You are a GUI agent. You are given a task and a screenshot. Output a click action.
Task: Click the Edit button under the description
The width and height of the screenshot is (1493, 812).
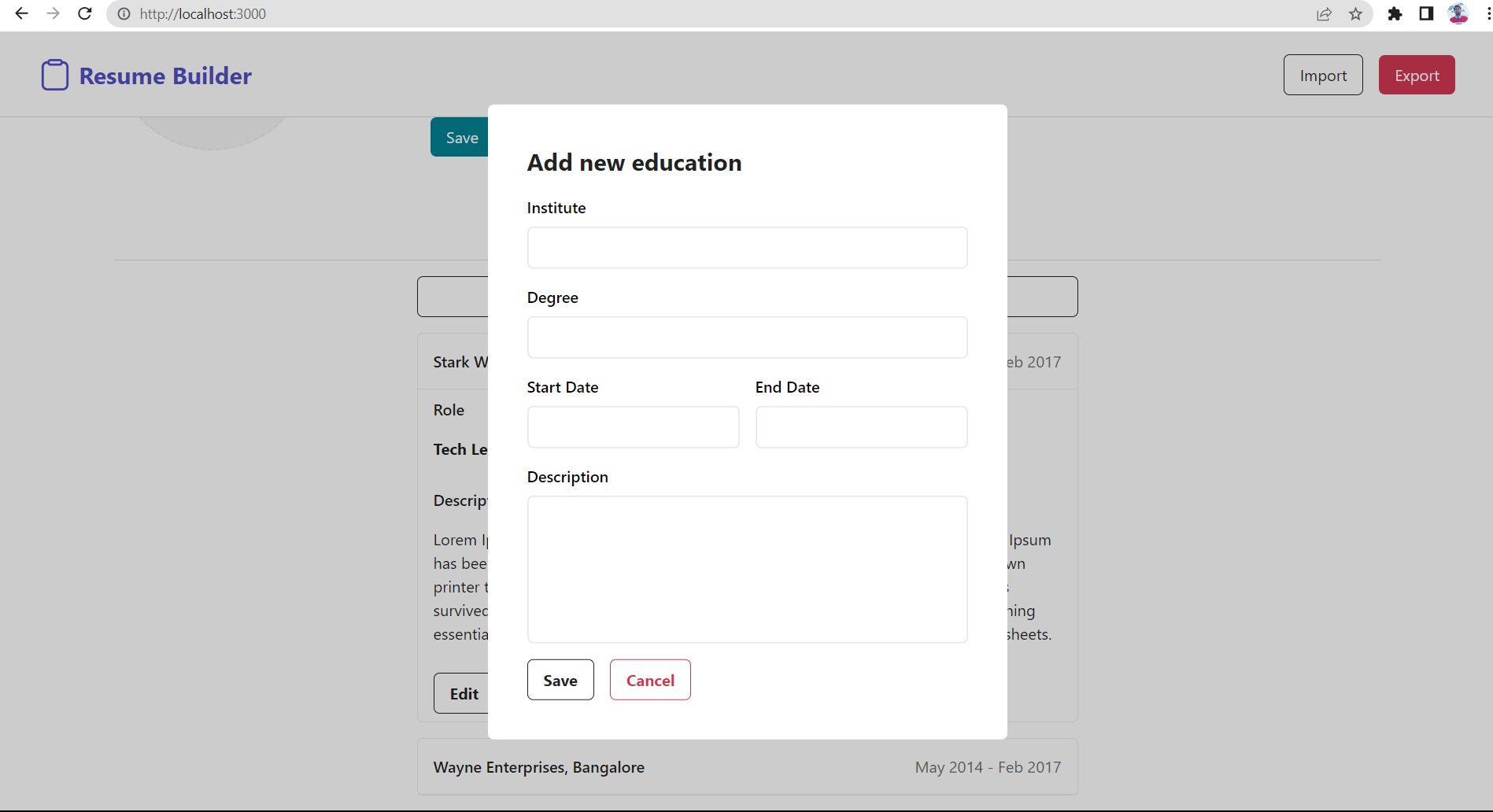(x=464, y=693)
